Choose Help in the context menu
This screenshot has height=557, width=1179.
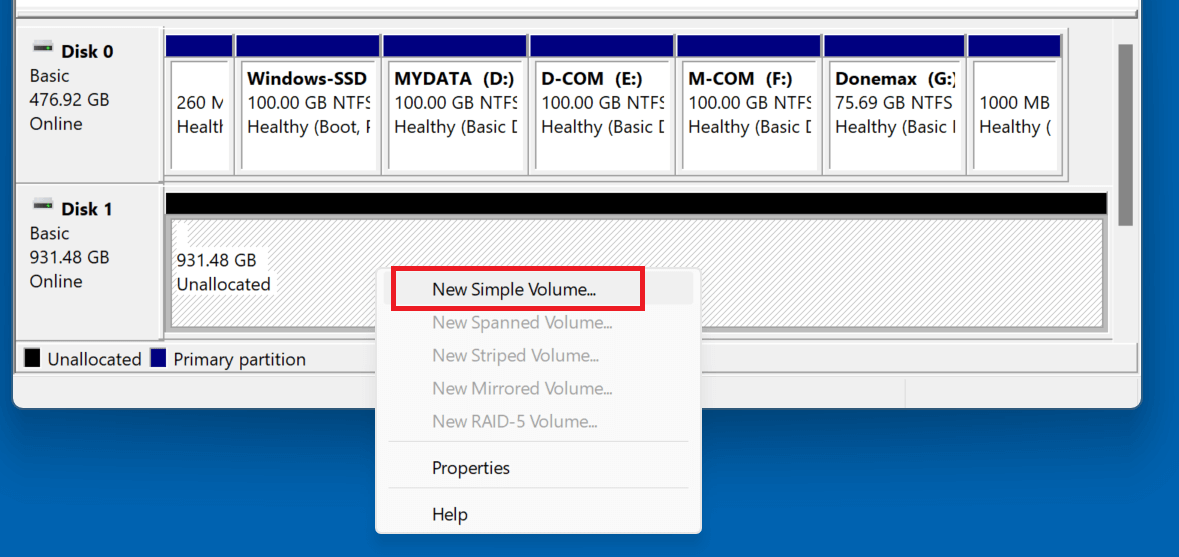[x=450, y=515]
